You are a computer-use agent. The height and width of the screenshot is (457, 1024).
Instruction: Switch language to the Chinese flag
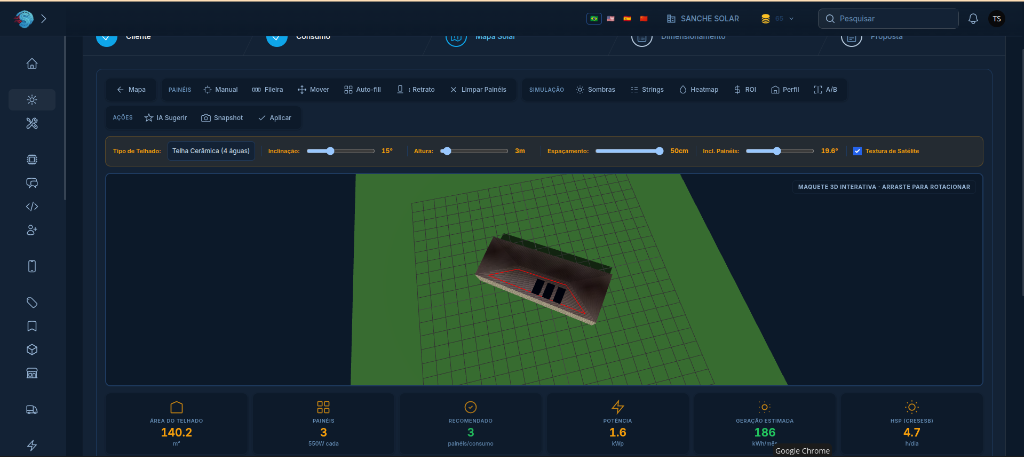point(643,19)
